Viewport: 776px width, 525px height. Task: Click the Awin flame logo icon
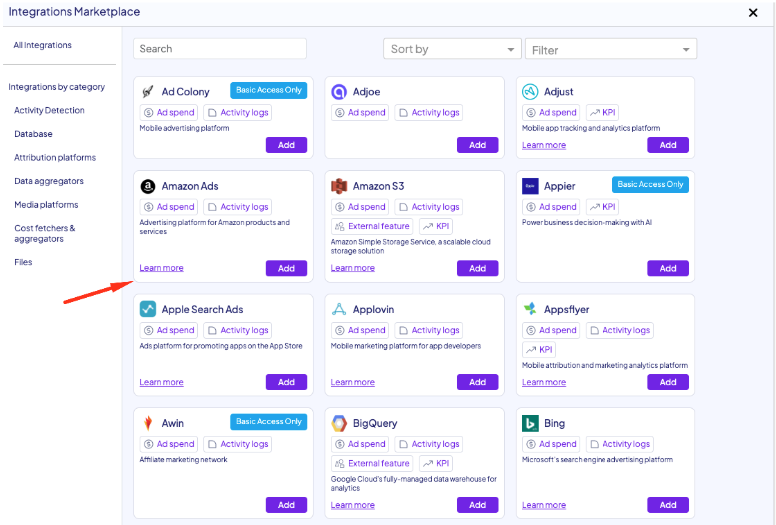click(x=148, y=423)
